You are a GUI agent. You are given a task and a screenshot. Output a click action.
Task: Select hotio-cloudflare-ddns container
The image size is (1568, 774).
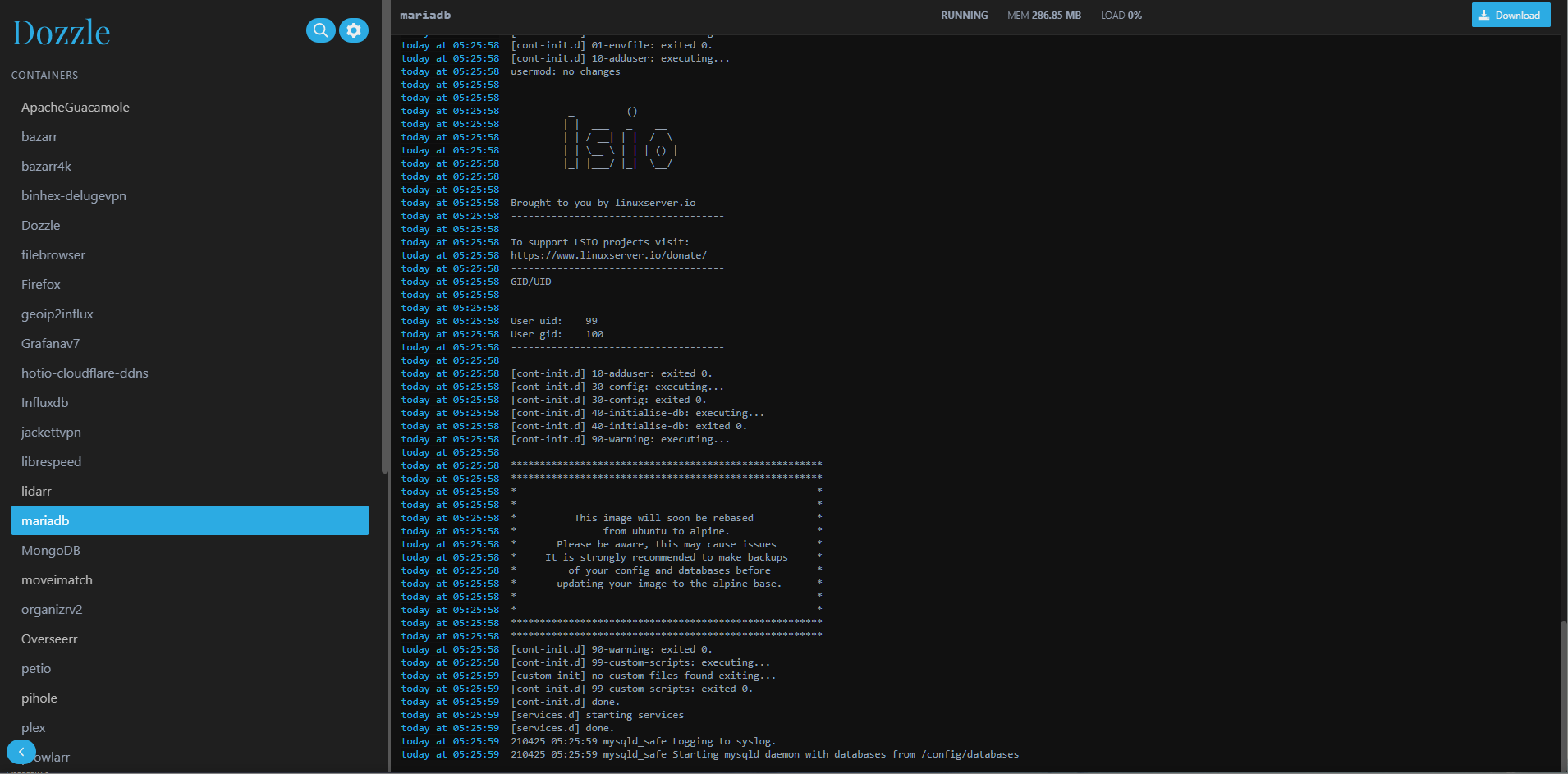tap(85, 373)
